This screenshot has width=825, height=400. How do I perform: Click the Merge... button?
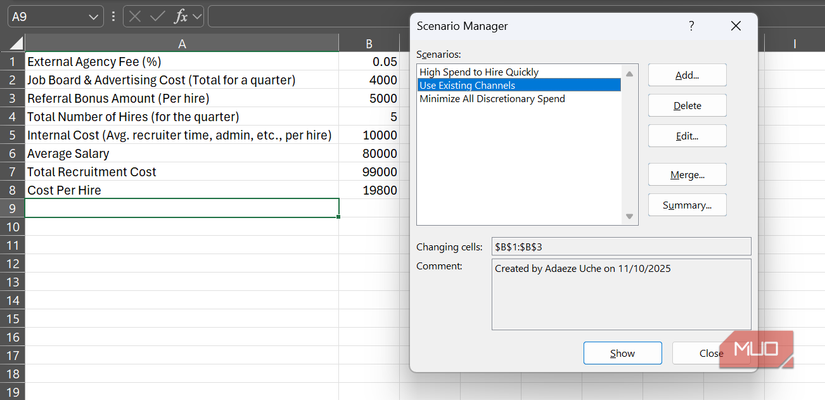(x=687, y=175)
